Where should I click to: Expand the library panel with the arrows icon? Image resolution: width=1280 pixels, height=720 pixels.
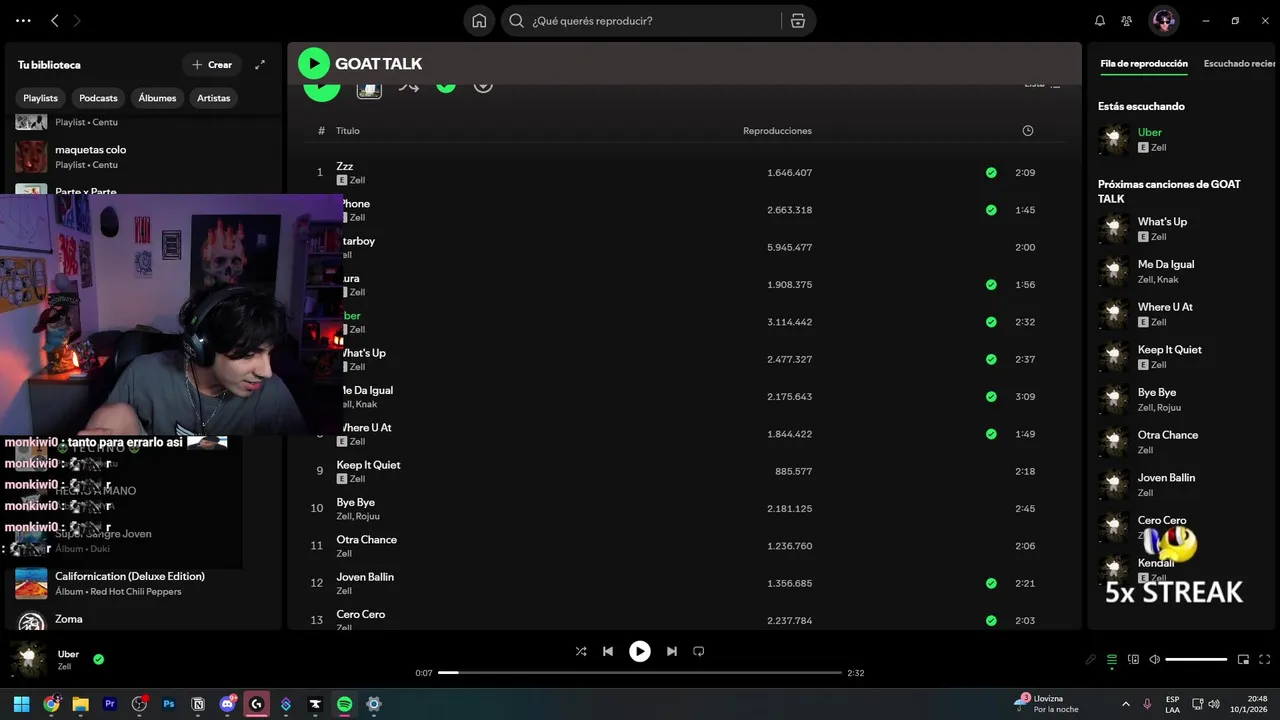coord(260,65)
